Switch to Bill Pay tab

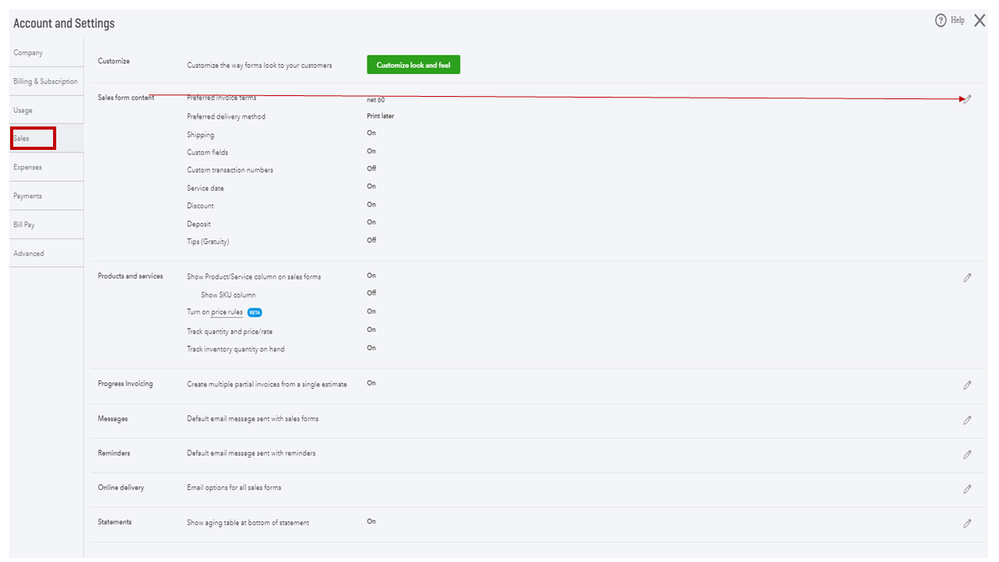pyautogui.click(x=24, y=225)
